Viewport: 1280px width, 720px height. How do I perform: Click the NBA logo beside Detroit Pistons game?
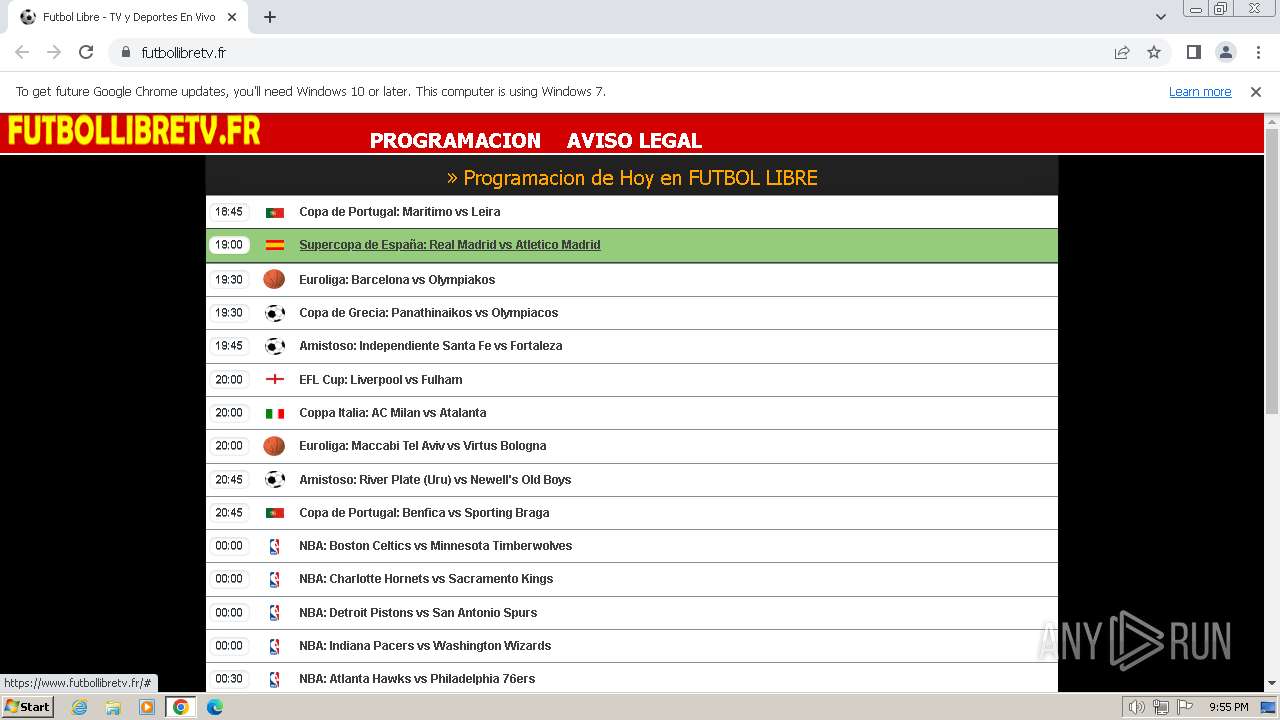(x=274, y=613)
